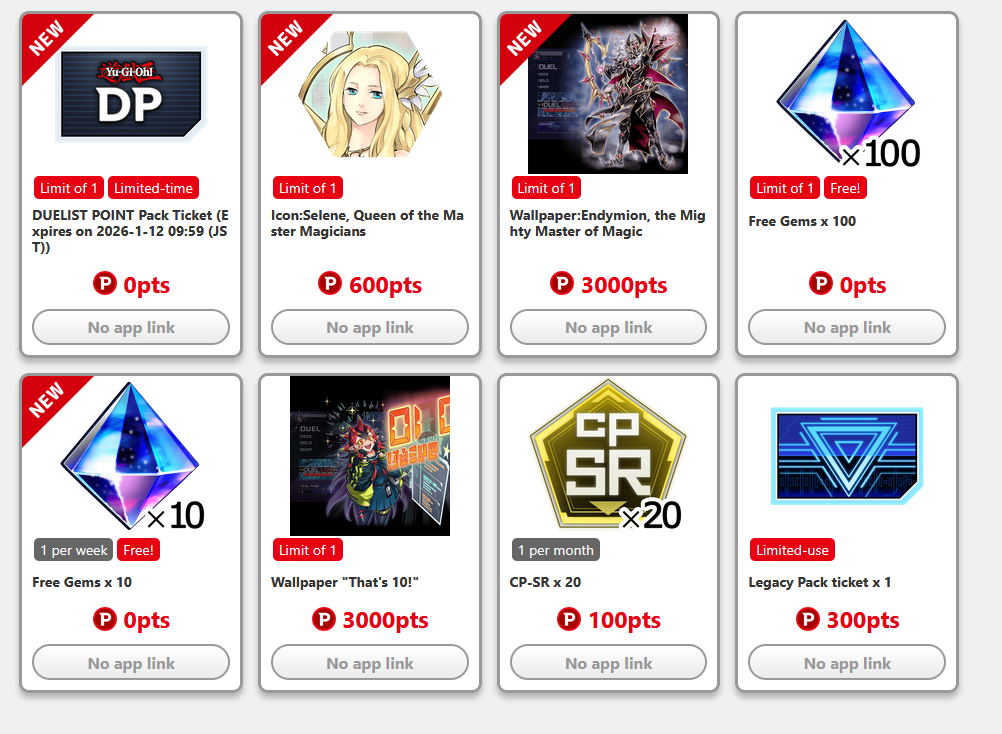Open the Wallpaper:Endymion item title
This screenshot has width=1002, height=734.
pyautogui.click(x=608, y=223)
